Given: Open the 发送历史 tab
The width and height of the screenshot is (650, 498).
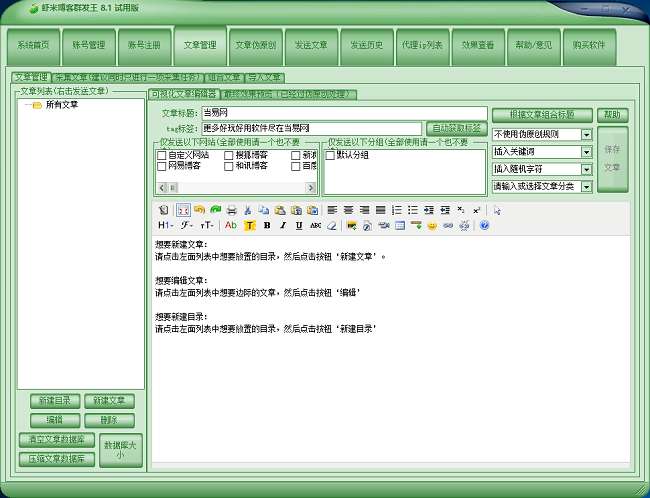Looking at the screenshot, I should [366, 46].
